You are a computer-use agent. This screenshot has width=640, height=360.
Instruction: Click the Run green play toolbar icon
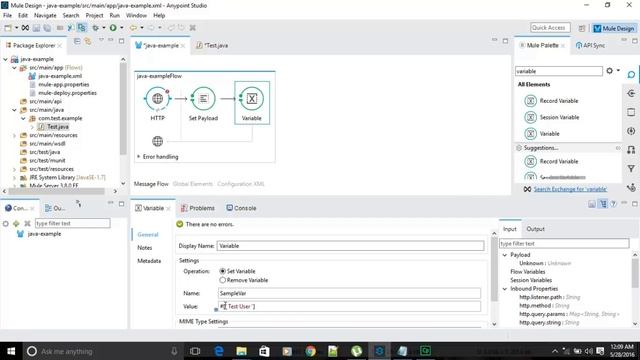(113, 28)
